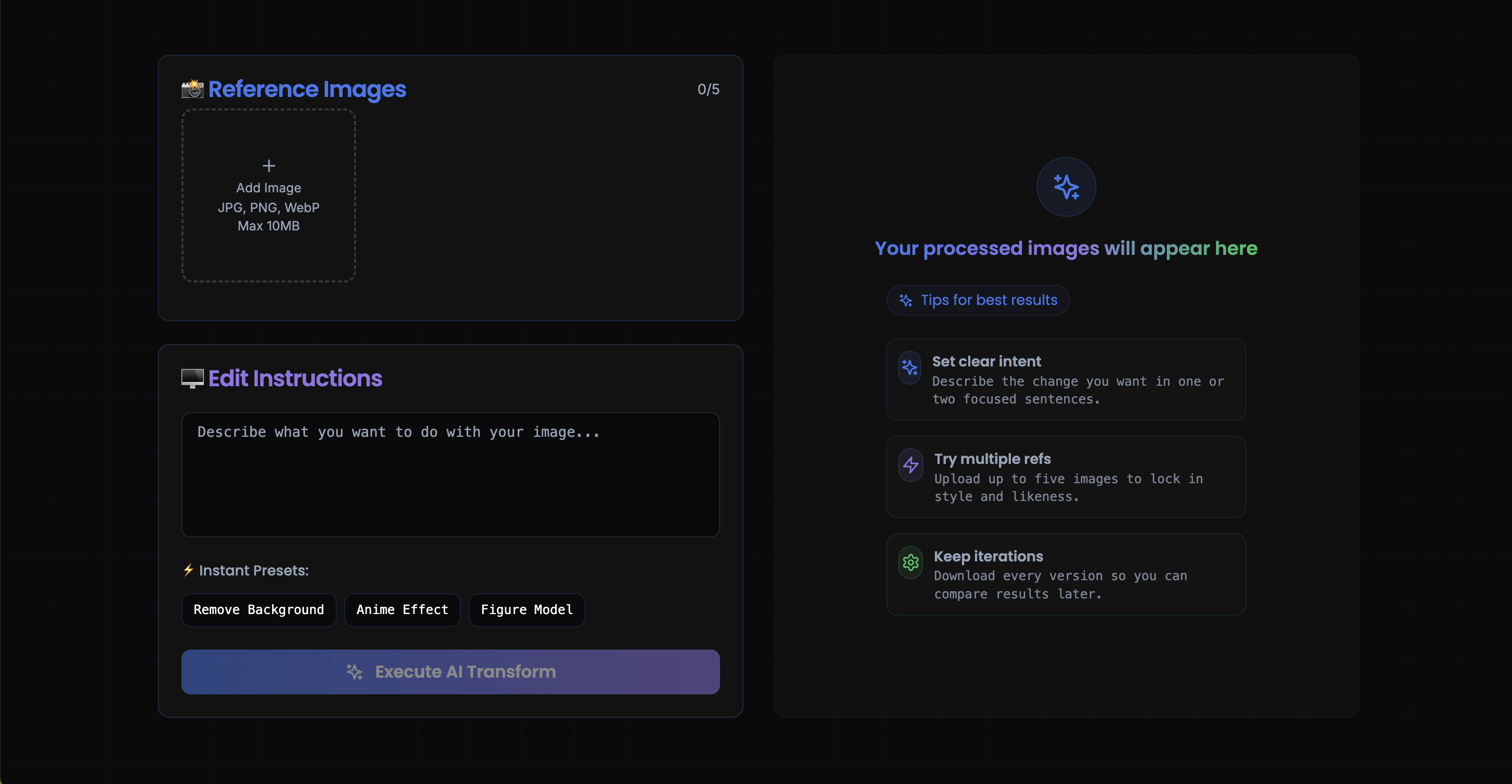Click the sparkle icon in the Tips pill

click(906, 300)
